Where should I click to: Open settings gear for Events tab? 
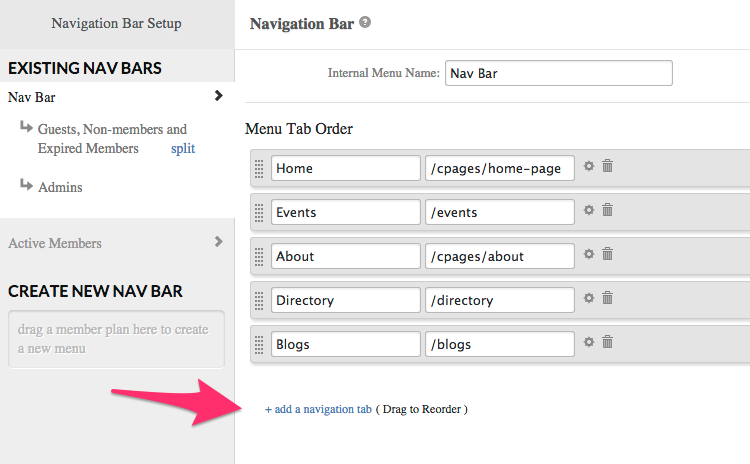point(589,210)
